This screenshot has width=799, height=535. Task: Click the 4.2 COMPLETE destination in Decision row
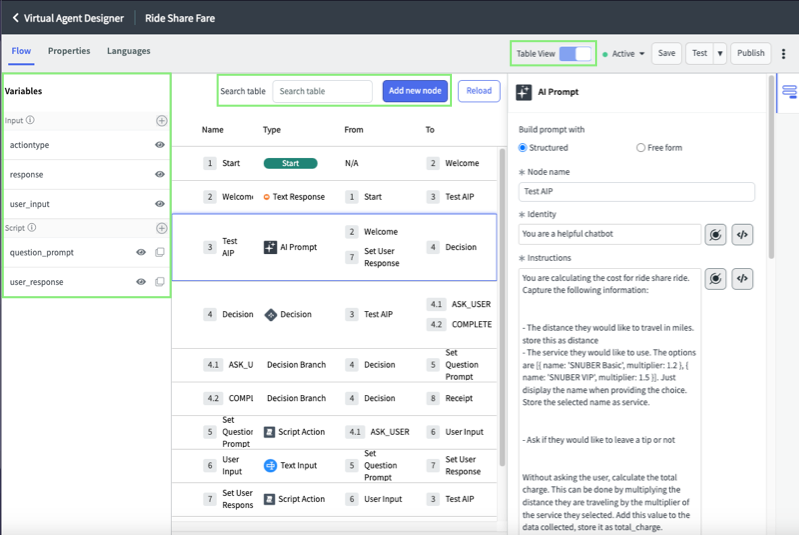point(459,325)
